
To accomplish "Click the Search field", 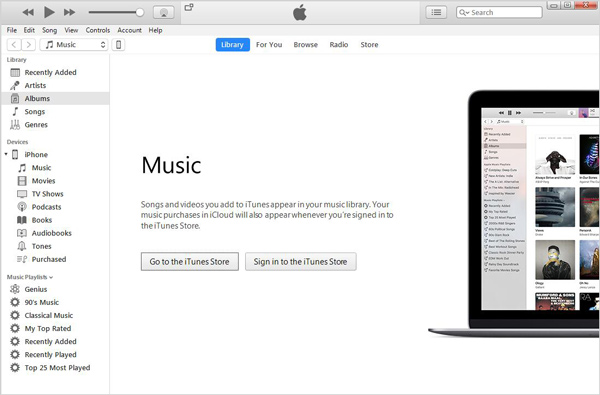I will pyautogui.click(x=499, y=12).
